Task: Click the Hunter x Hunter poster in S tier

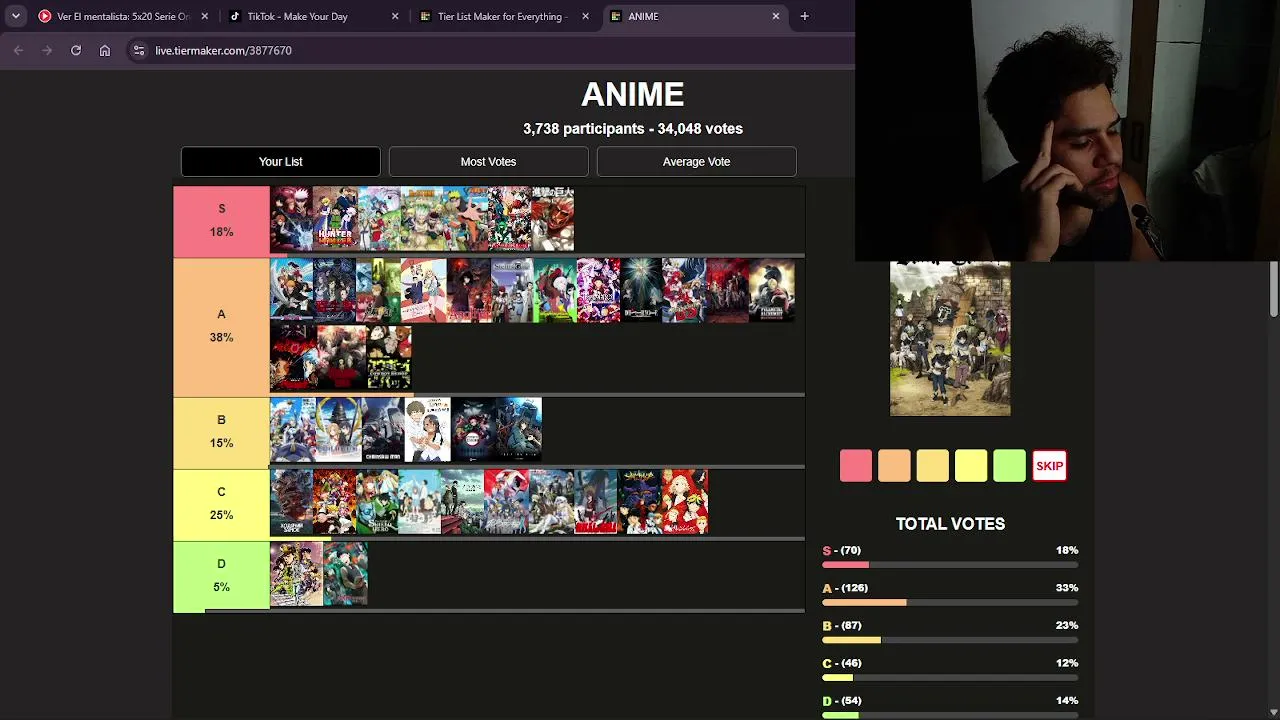Action: click(335, 219)
